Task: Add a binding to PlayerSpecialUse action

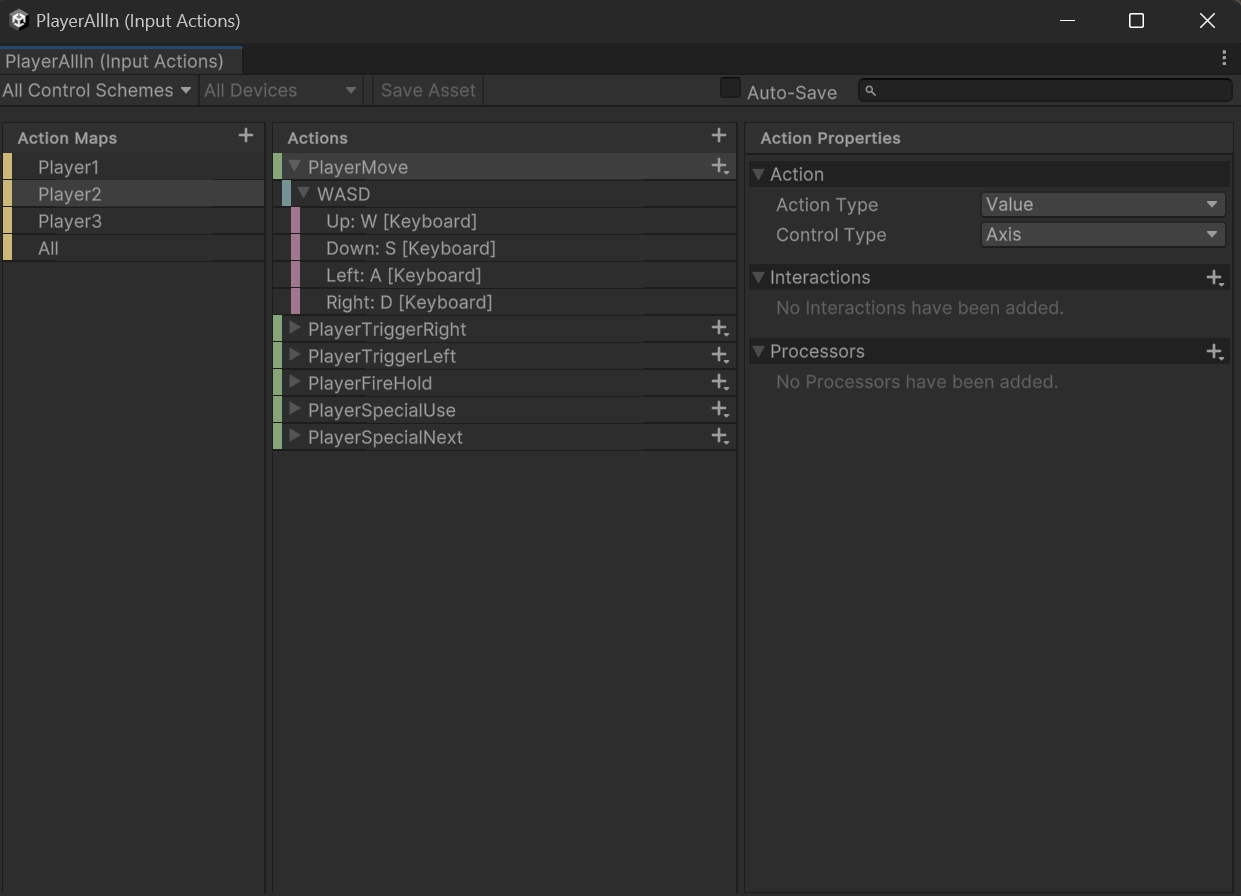Action: [x=719, y=409]
